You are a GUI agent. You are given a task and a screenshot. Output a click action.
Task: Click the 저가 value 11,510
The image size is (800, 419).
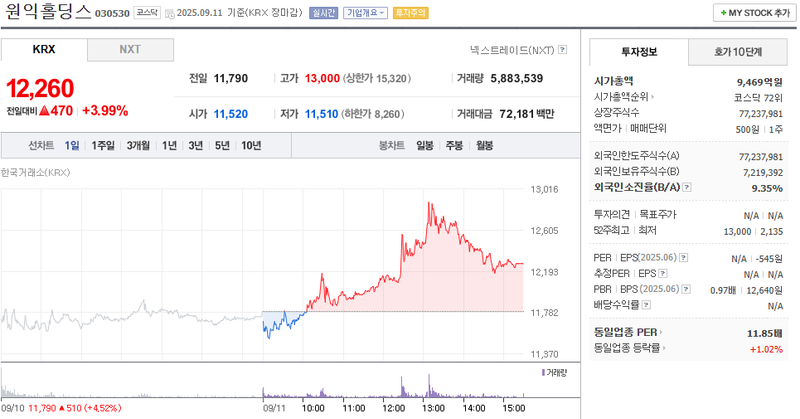[x=321, y=114]
